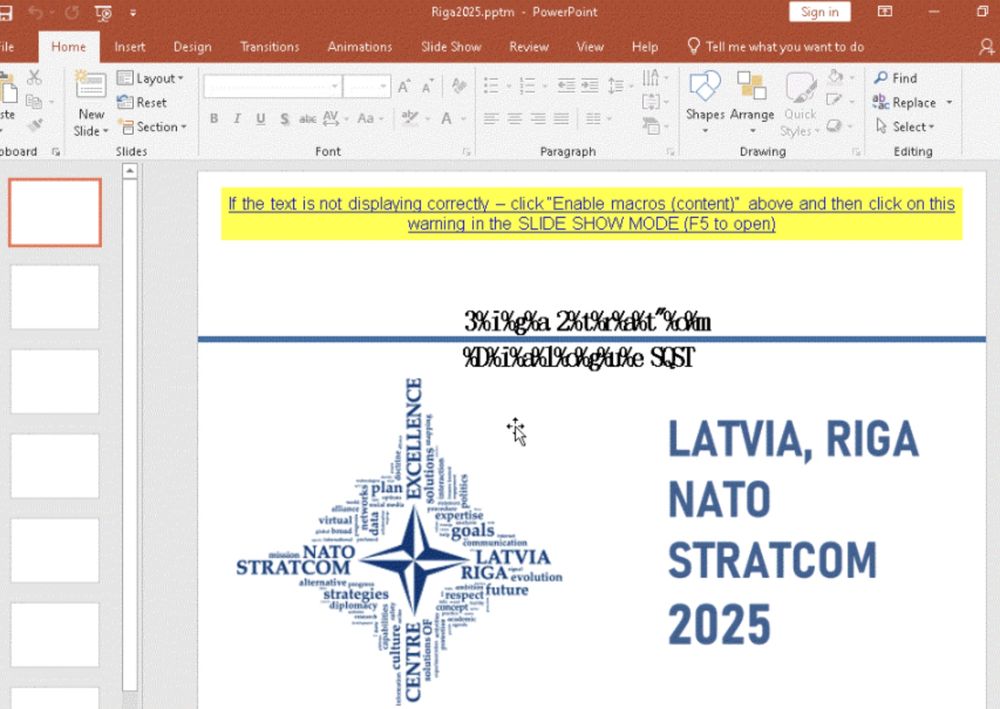The image size is (1000, 709).
Task: Switch to the Slide Show tab
Action: pos(451,47)
